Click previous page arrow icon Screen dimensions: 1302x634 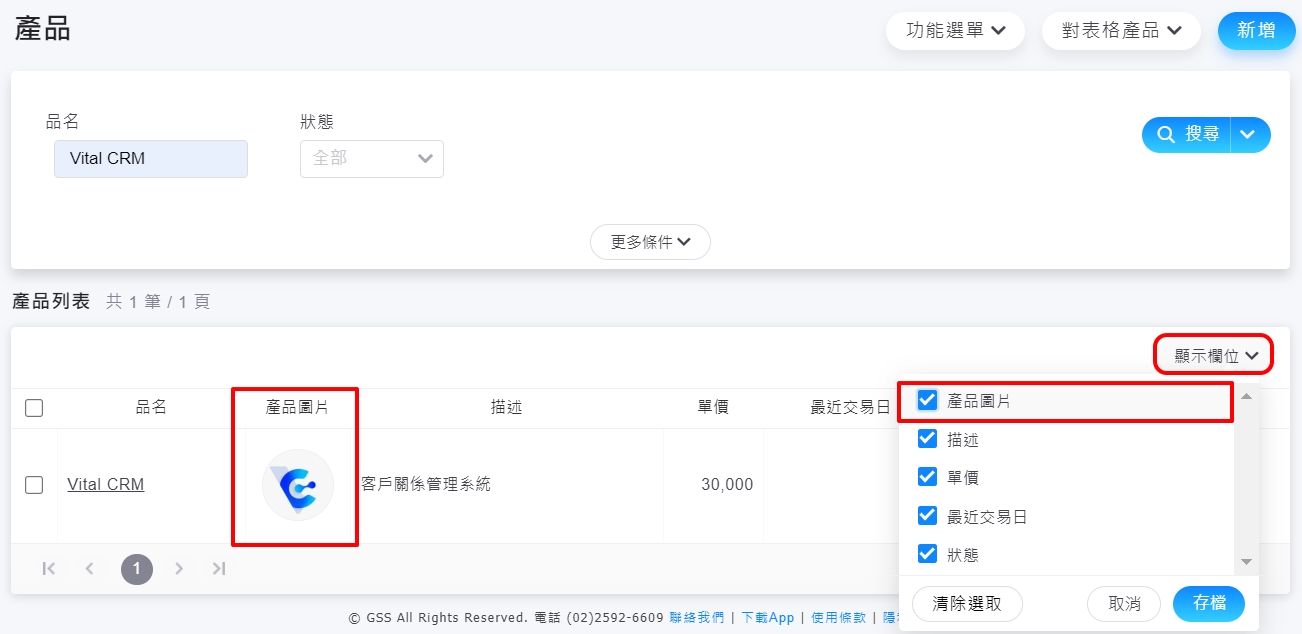90,569
